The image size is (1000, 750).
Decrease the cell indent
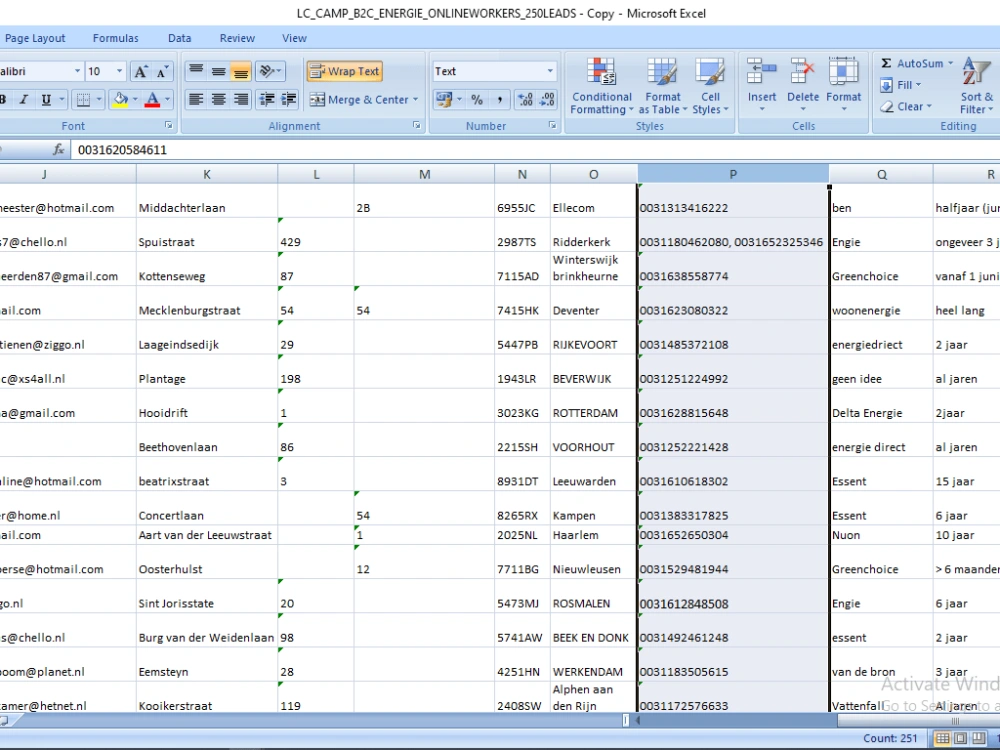pos(267,99)
